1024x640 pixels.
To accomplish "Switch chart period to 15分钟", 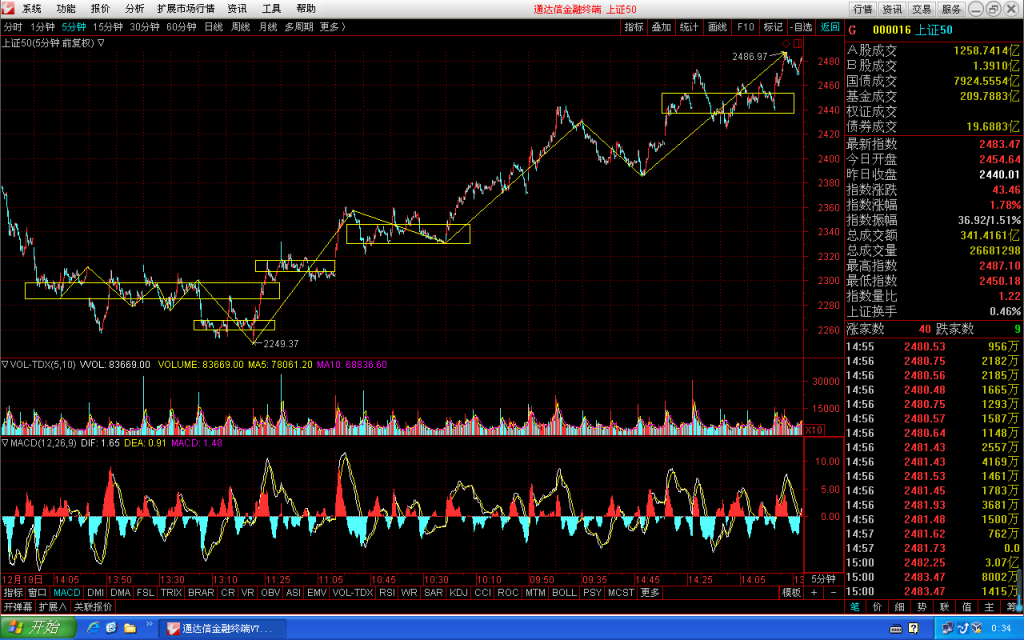I will pyautogui.click(x=108, y=27).
